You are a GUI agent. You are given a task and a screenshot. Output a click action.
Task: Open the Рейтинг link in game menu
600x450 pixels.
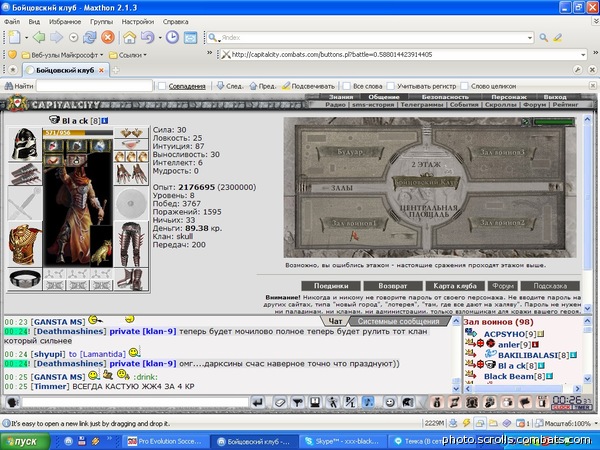[566, 104]
